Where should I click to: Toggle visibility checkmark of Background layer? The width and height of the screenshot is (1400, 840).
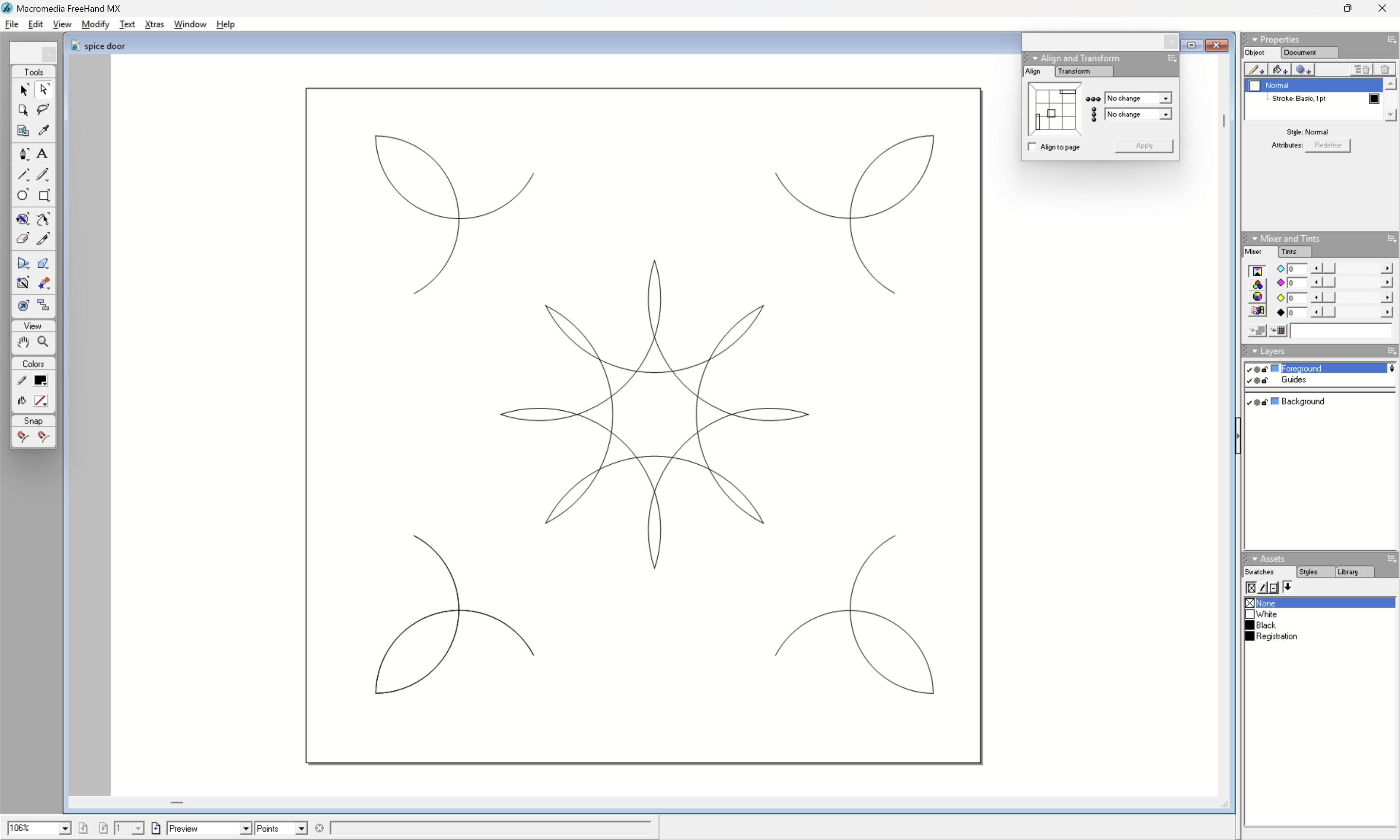pyautogui.click(x=1249, y=402)
